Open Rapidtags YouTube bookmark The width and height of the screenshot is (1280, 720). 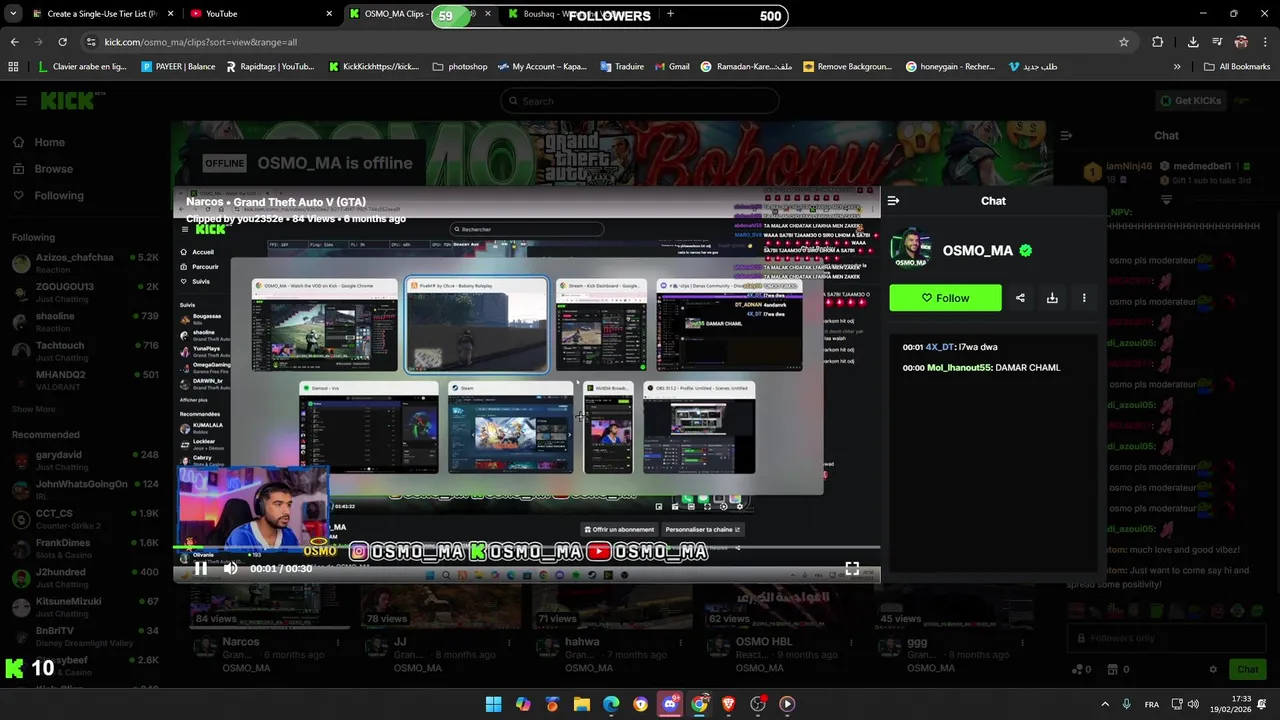[270, 67]
